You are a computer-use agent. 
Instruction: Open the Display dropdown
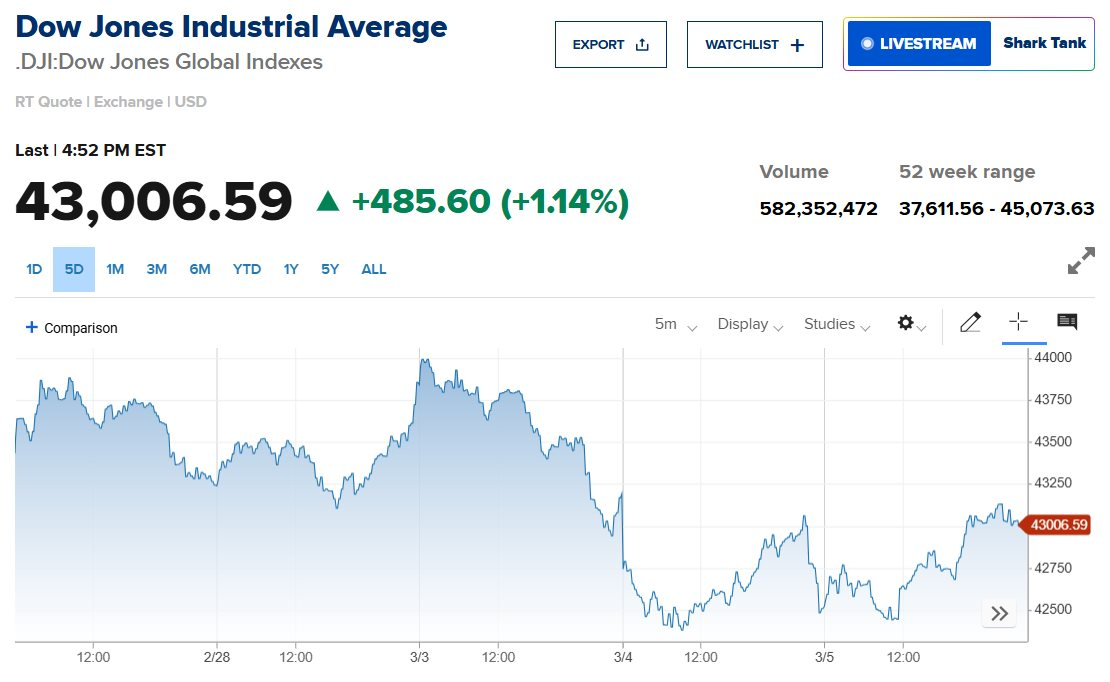pyautogui.click(x=750, y=324)
